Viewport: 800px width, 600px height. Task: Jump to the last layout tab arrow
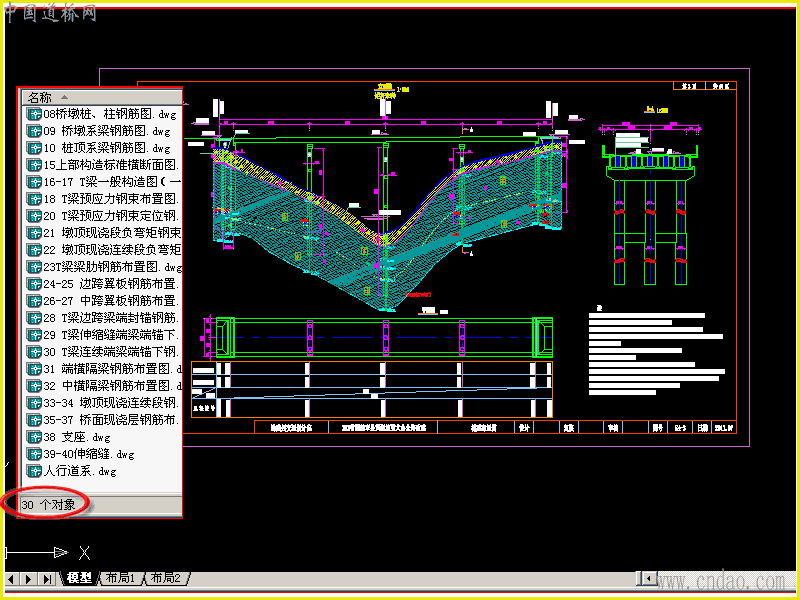tap(47, 579)
